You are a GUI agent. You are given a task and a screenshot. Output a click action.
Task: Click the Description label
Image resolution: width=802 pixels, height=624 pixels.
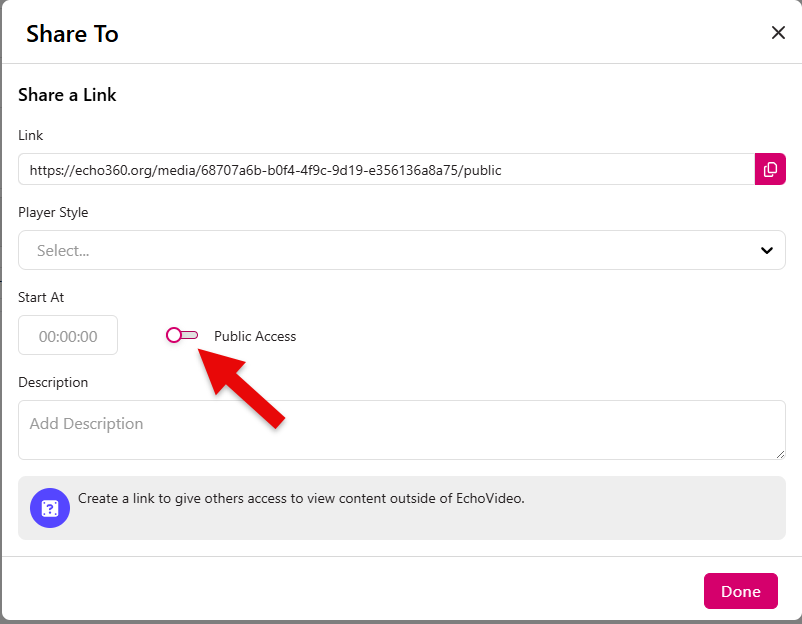point(53,382)
